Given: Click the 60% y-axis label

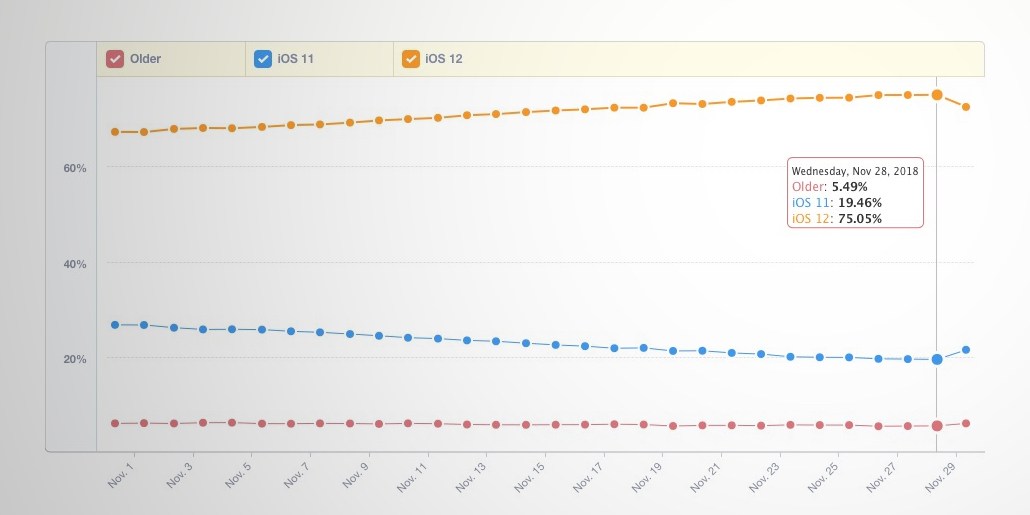Looking at the screenshot, I should (x=75, y=168).
